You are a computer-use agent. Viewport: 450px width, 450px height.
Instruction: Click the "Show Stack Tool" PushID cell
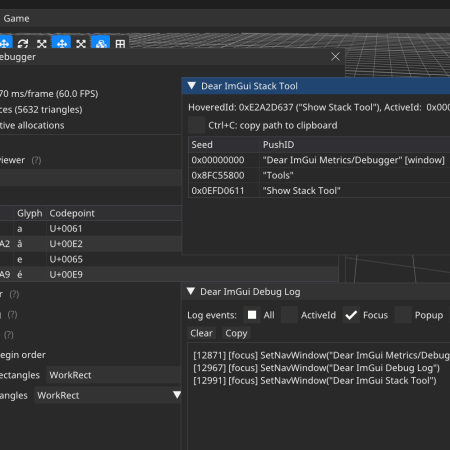301,191
